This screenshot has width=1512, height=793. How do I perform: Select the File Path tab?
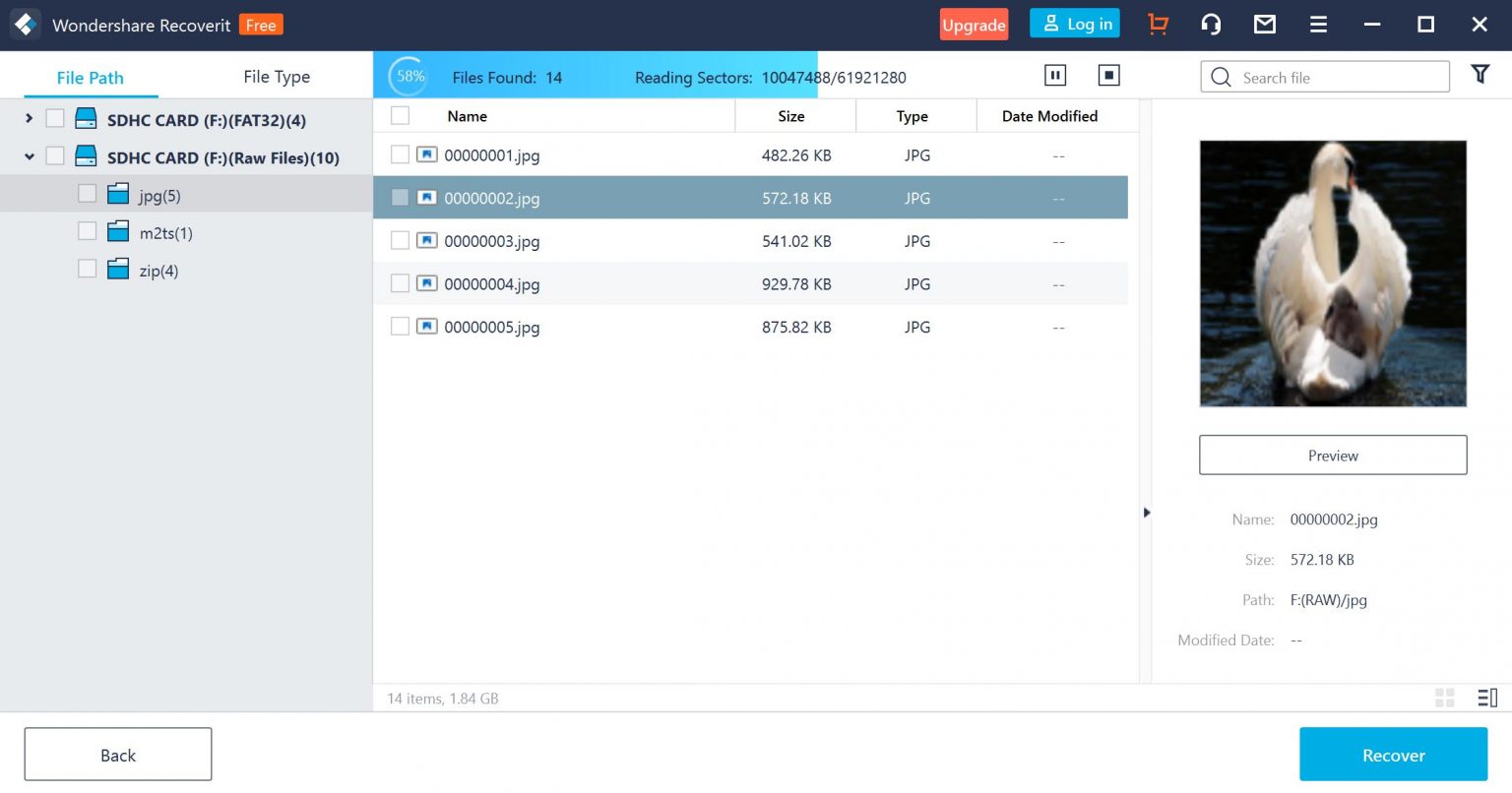point(91,78)
